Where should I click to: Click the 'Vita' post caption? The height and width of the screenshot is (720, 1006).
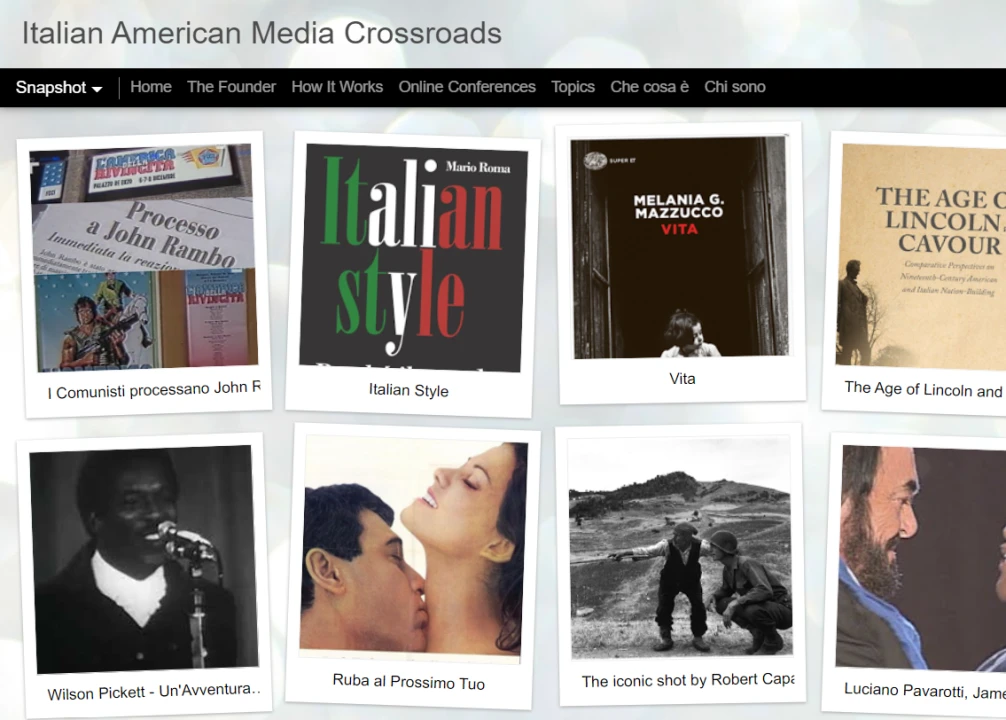point(682,379)
